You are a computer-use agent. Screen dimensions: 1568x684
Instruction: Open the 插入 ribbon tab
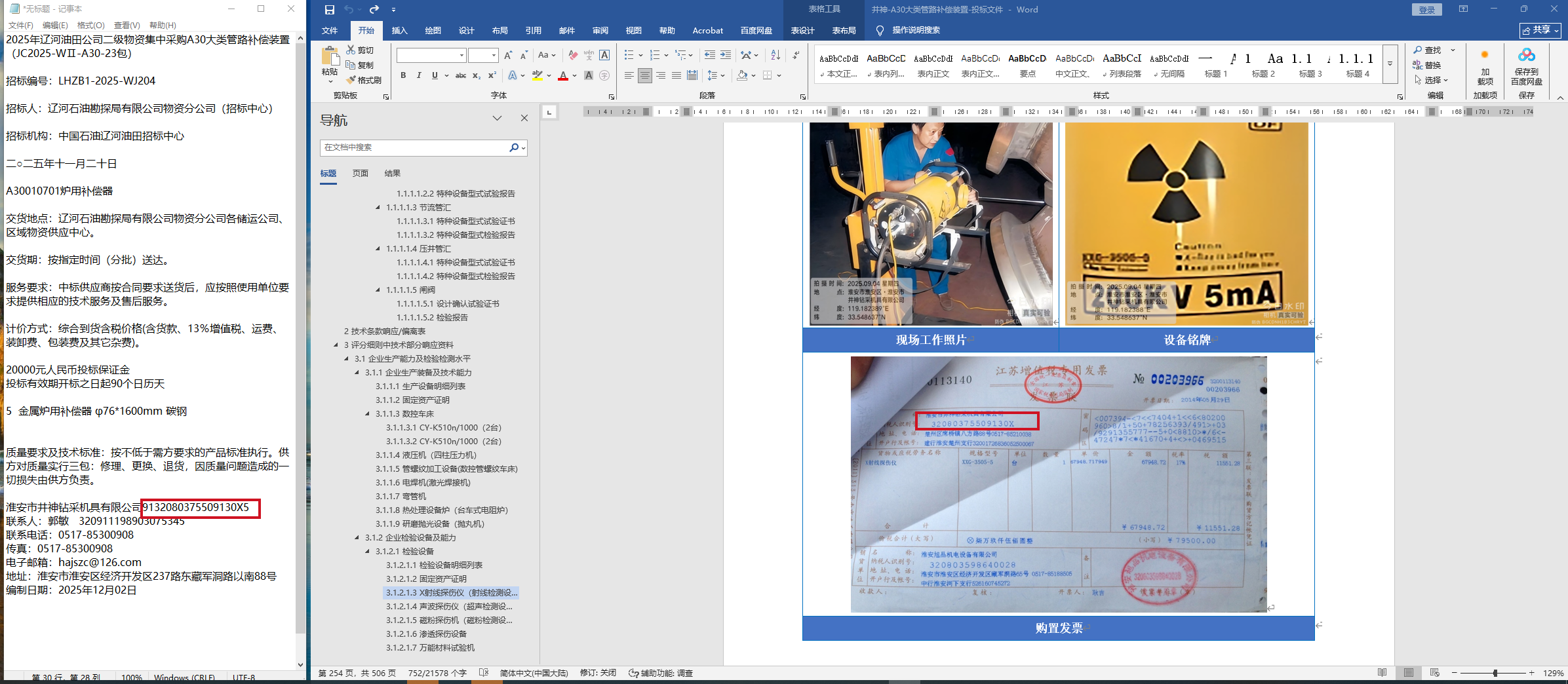click(399, 31)
